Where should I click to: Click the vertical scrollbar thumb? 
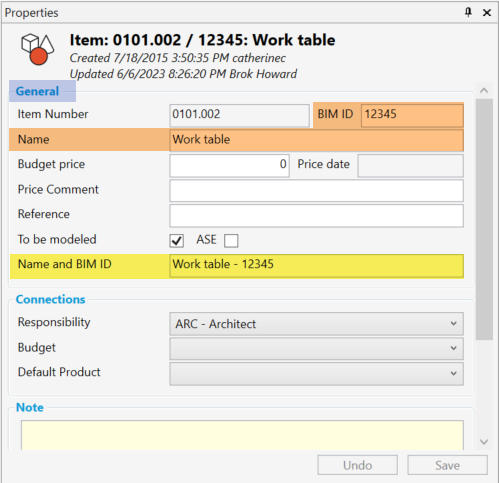point(484,219)
